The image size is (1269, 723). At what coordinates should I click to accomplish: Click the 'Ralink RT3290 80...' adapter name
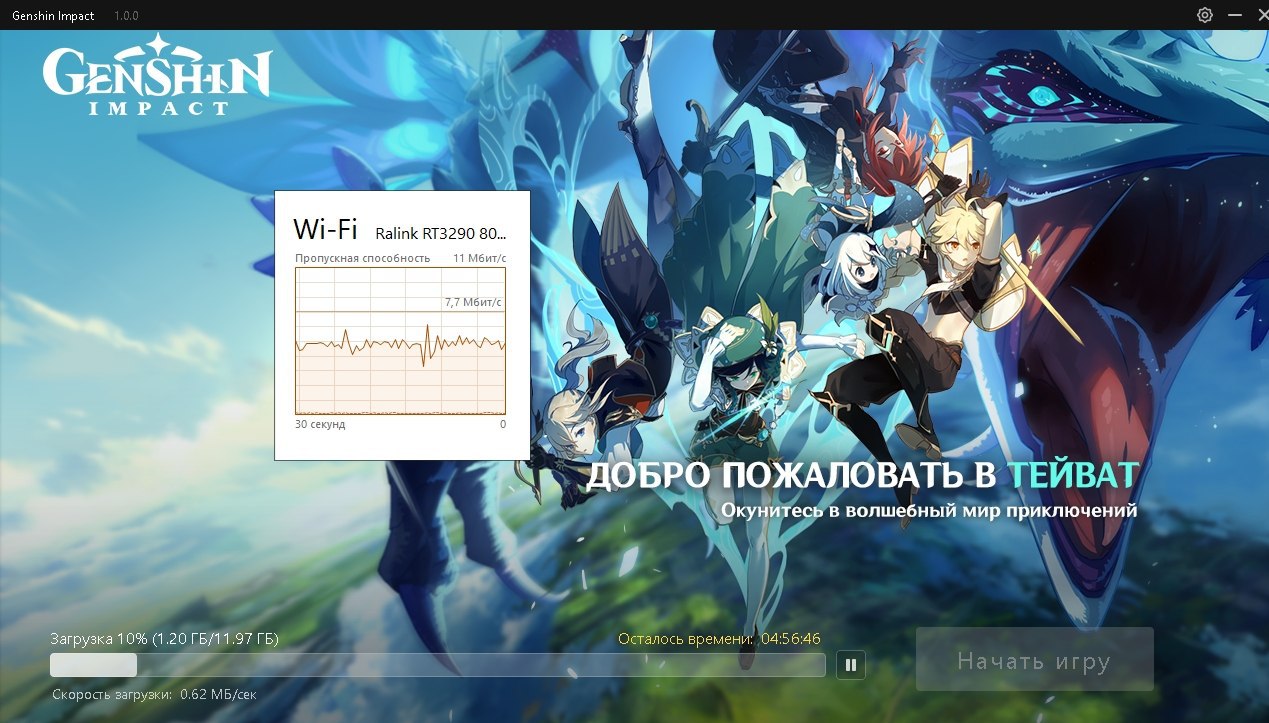click(441, 234)
